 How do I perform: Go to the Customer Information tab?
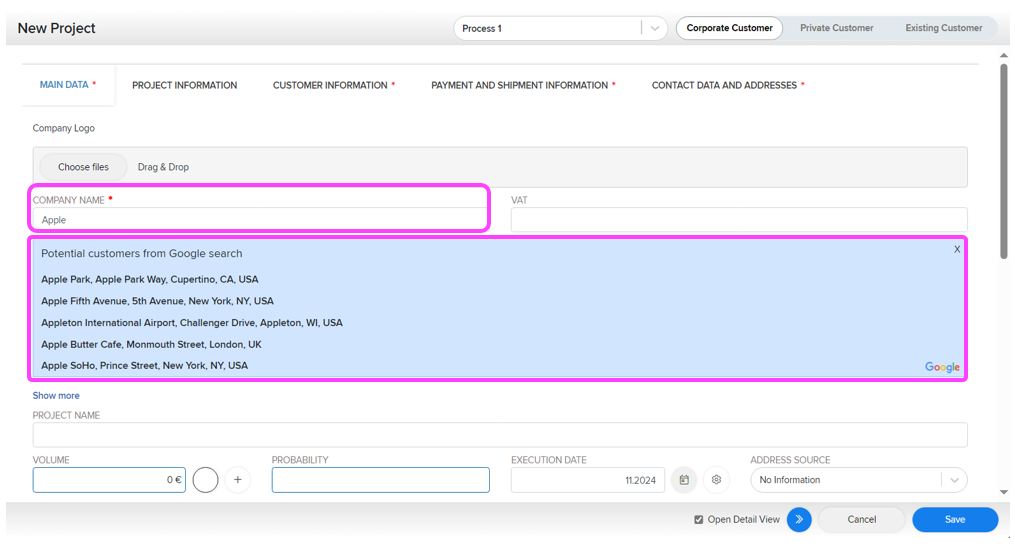[333, 85]
